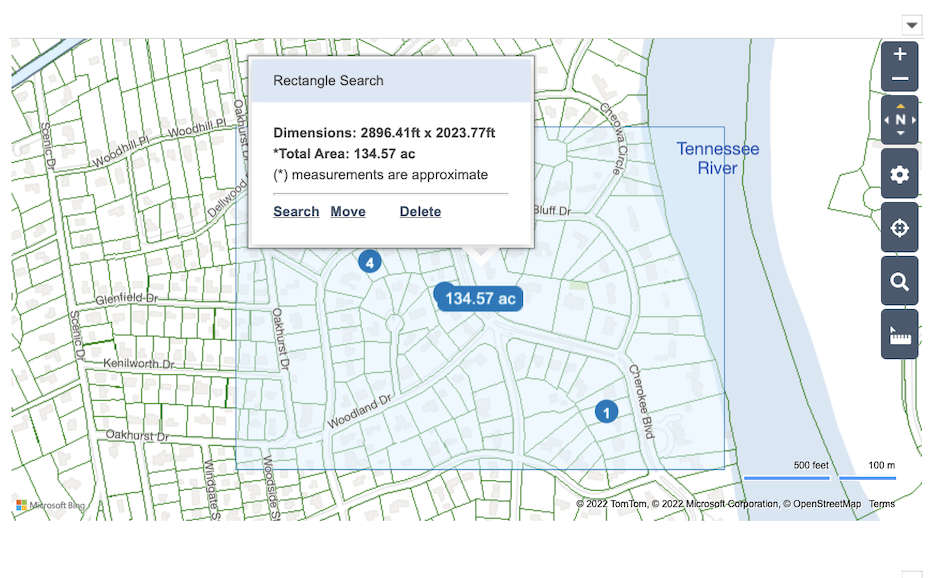
Task: Click the Woodland Dr street label
Action: (x=362, y=411)
